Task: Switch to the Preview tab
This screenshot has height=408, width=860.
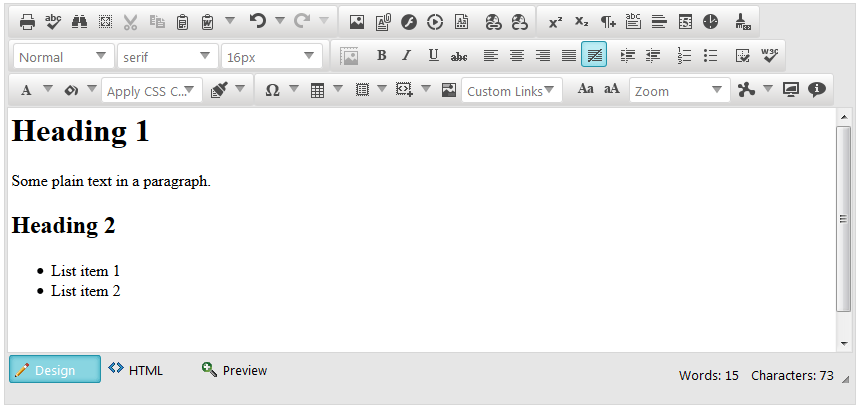Action: 235,370
